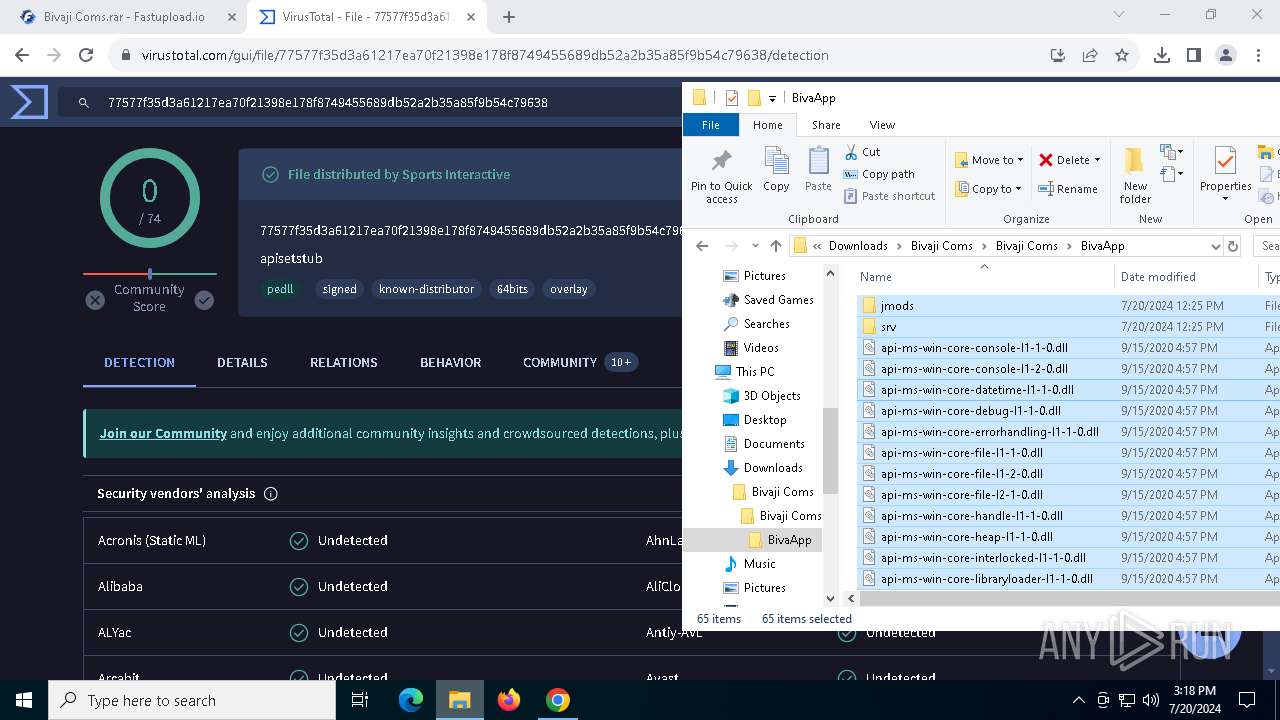Screen dimensions: 1280x720
Task: Click the community score downvote X icon
Action: (95, 300)
